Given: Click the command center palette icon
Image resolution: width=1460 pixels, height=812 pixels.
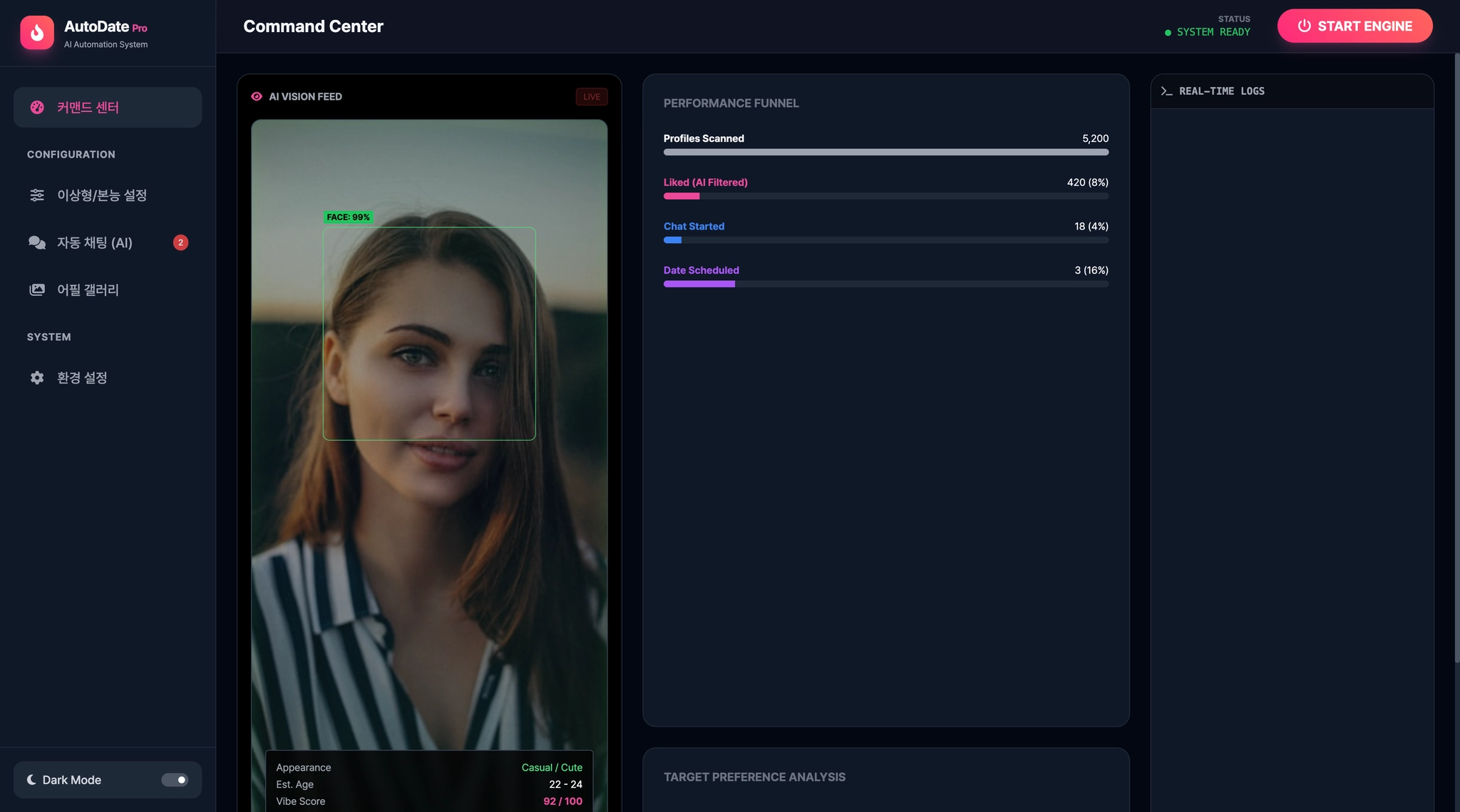Looking at the screenshot, I should [x=37, y=108].
